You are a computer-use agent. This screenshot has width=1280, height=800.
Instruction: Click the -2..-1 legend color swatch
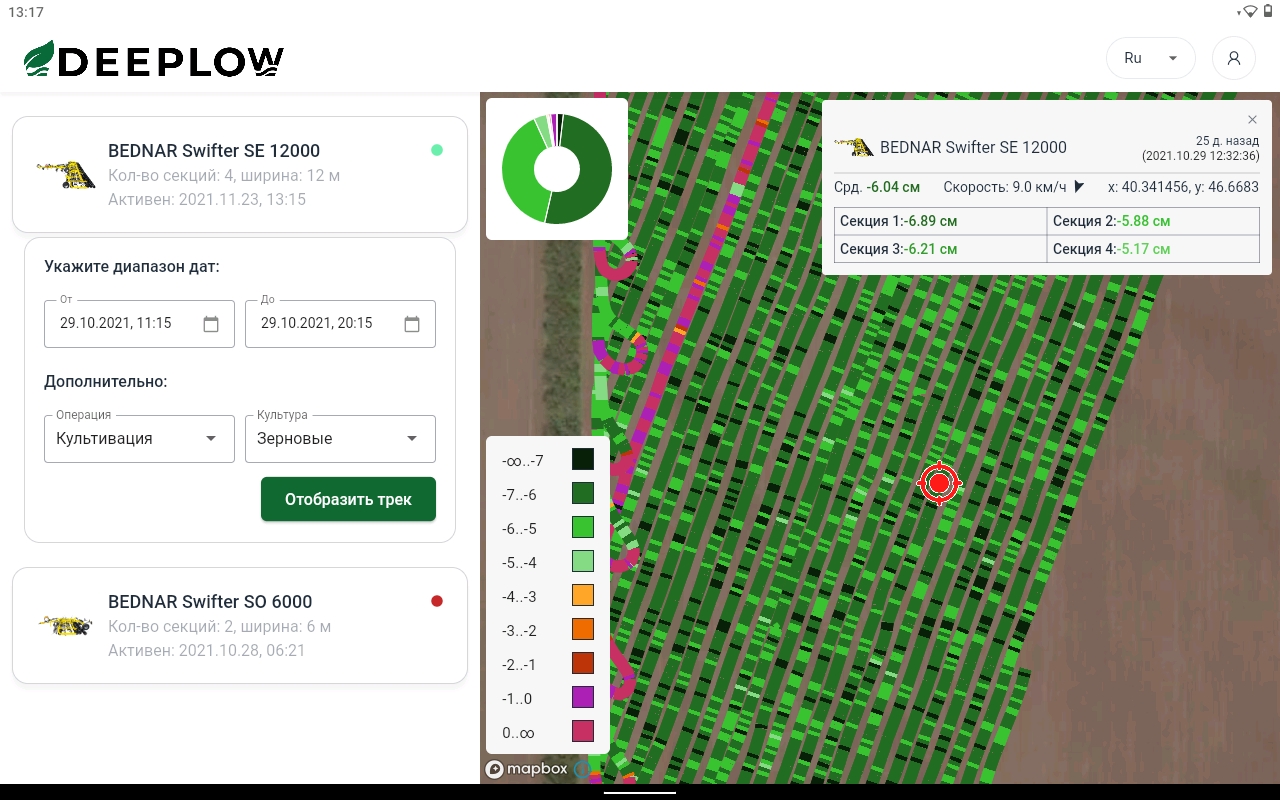pyautogui.click(x=583, y=663)
